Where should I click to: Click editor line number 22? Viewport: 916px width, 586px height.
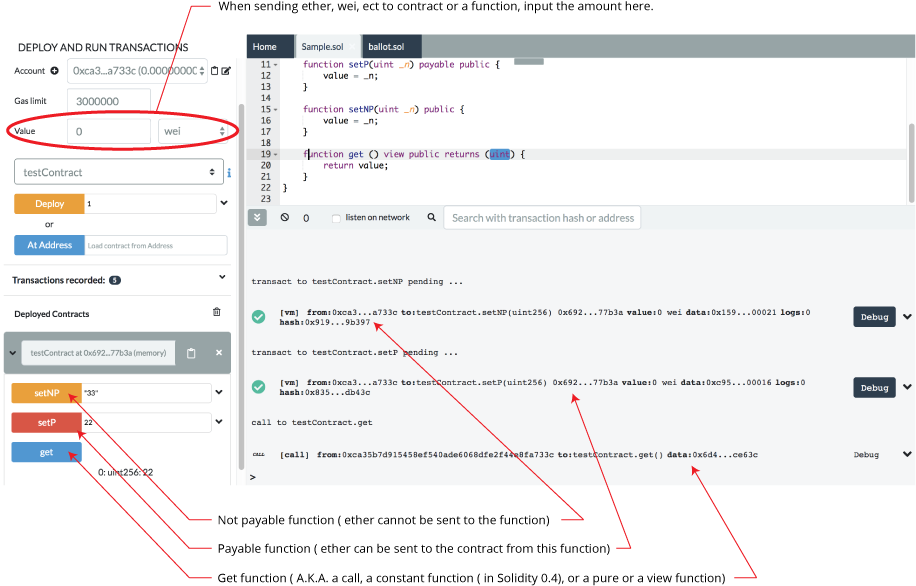[266, 188]
